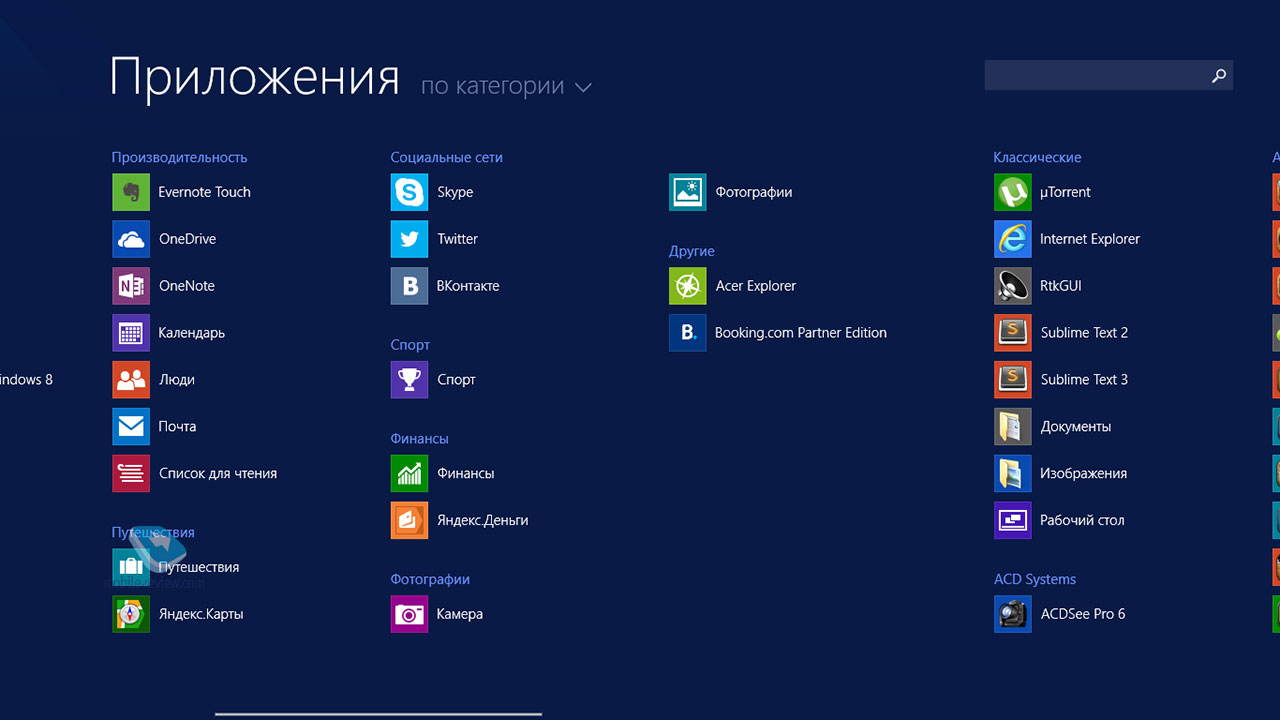Open the Финансы chart icon
1280x720 pixels.
point(409,474)
